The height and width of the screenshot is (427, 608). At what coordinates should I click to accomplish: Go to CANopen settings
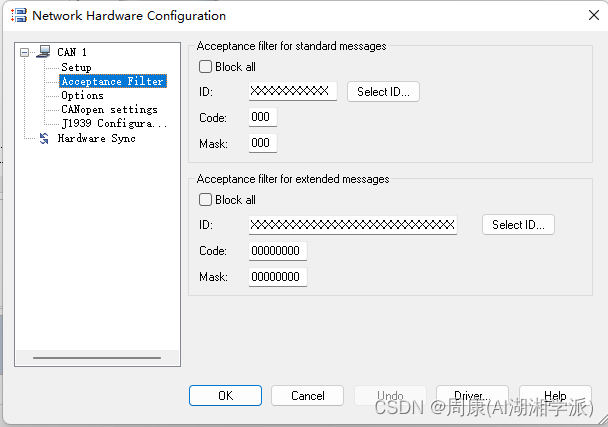(x=109, y=110)
